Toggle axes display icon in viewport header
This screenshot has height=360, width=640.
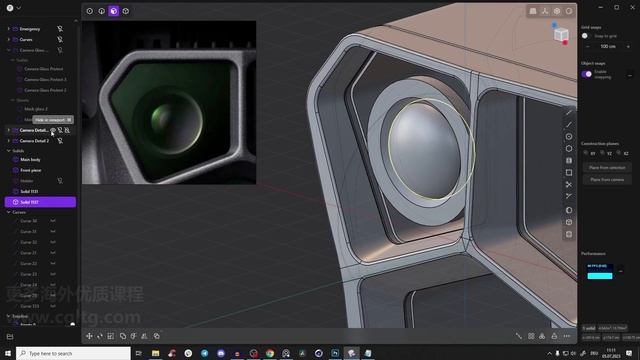545,11
